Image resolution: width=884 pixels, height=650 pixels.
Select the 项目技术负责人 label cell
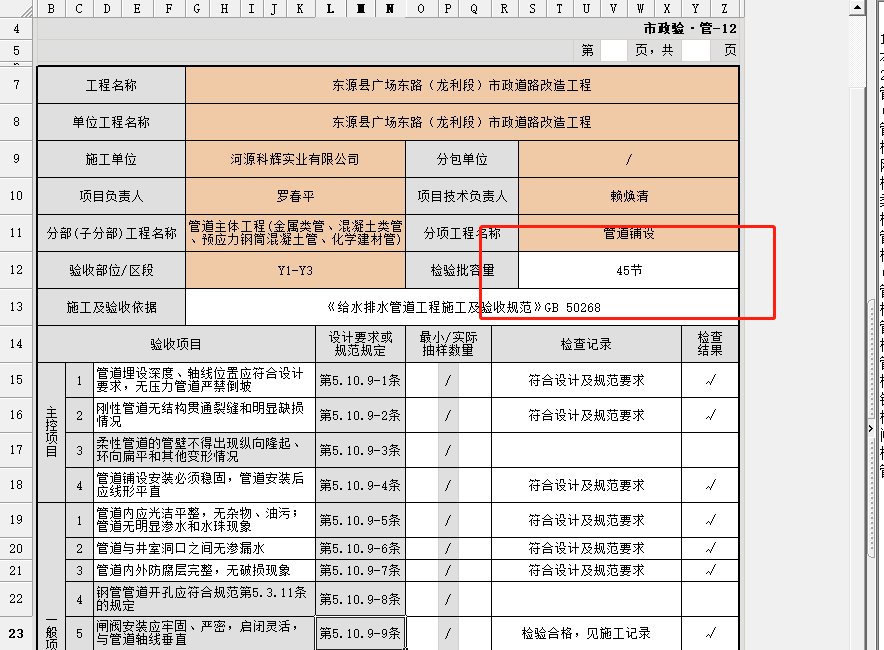tap(462, 196)
